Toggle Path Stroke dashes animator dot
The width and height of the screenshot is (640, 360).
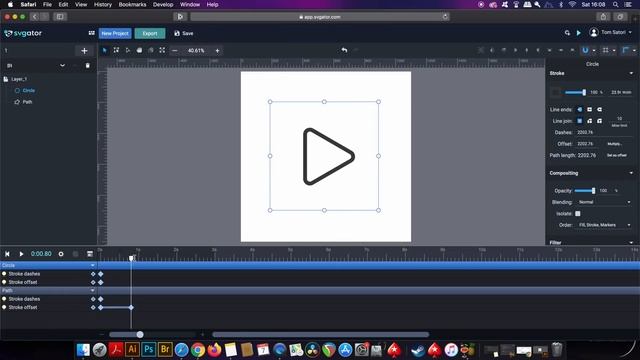pyautogui.click(x=4, y=299)
